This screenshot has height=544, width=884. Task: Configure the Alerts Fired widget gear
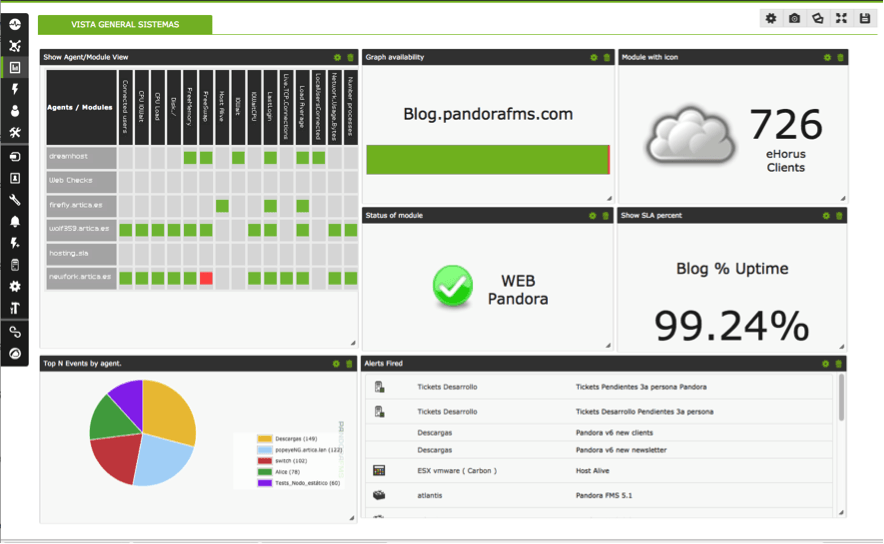tap(825, 364)
